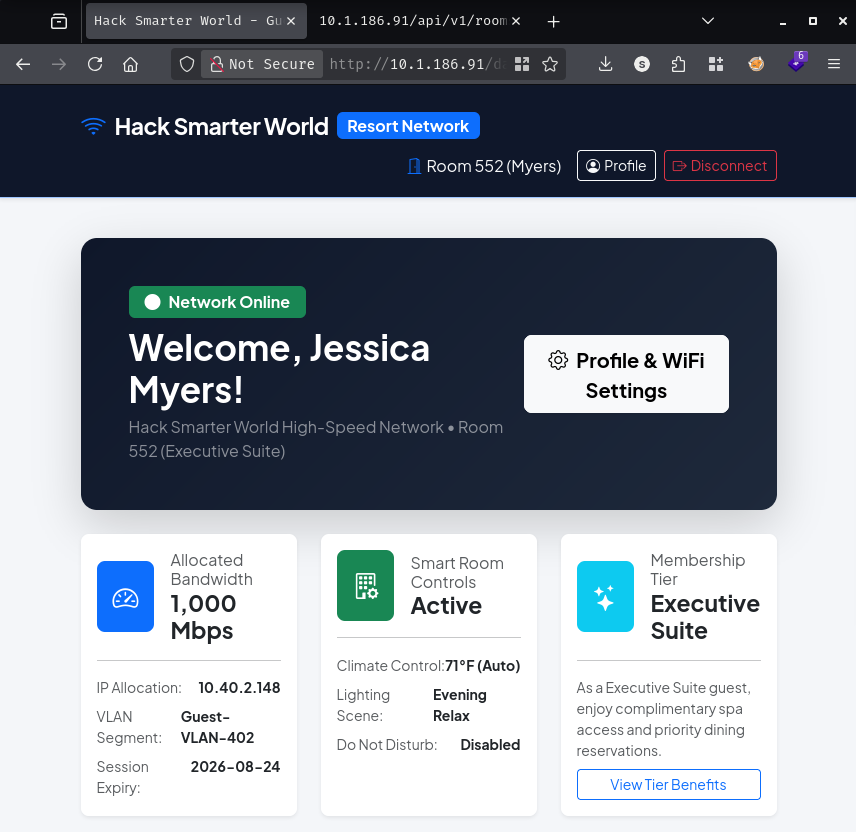Click the Guest-VLAN-402 segment value
Image resolution: width=856 pixels, height=832 pixels.
[217, 727]
